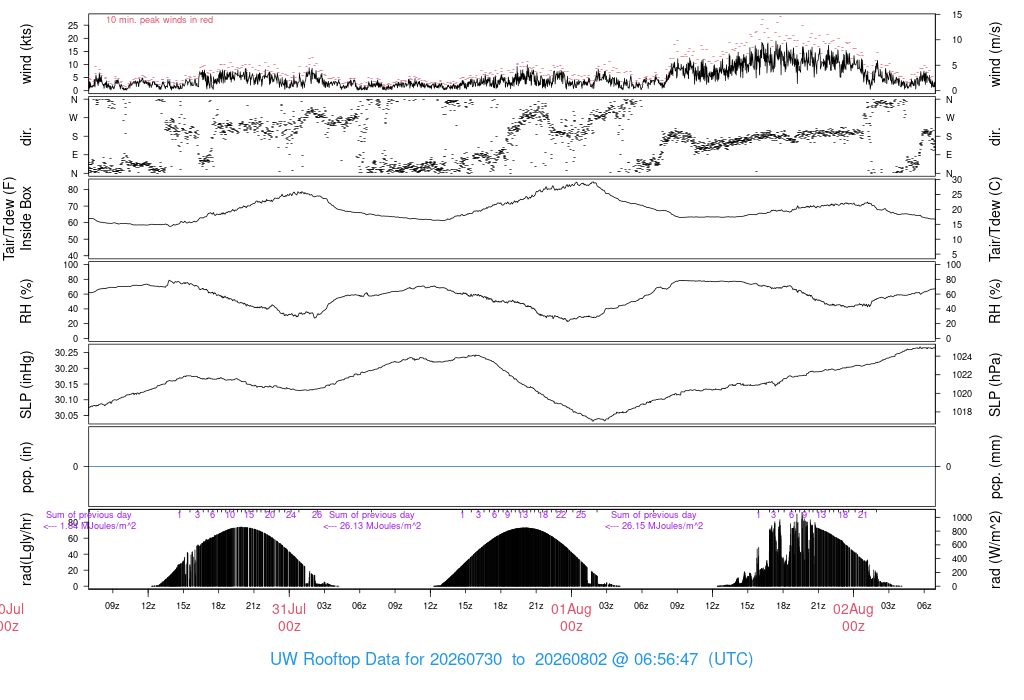Click the 26.15 MJoules/m^2 daily sum label
This screenshot has width=1024, height=700.
pyautogui.click(x=654, y=526)
